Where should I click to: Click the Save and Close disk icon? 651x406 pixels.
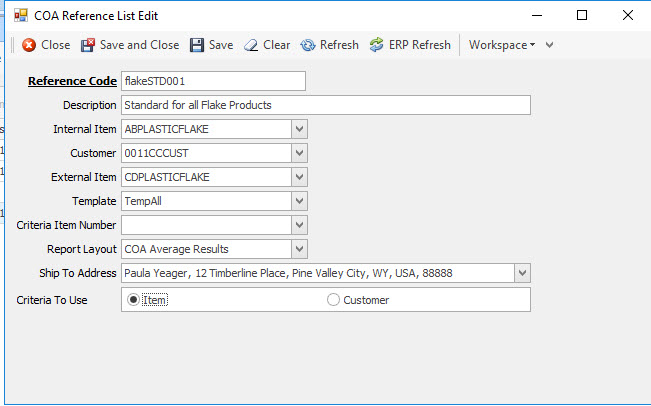88,45
